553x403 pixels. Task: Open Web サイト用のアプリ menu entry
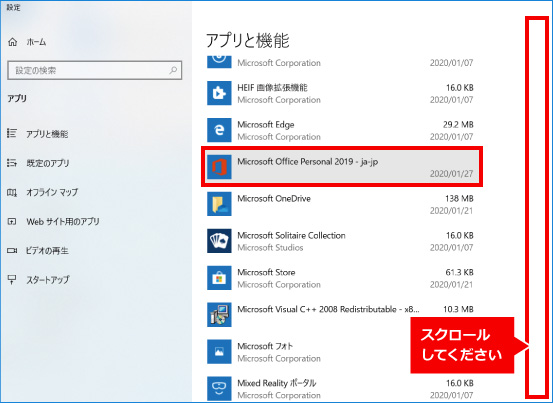63,222
